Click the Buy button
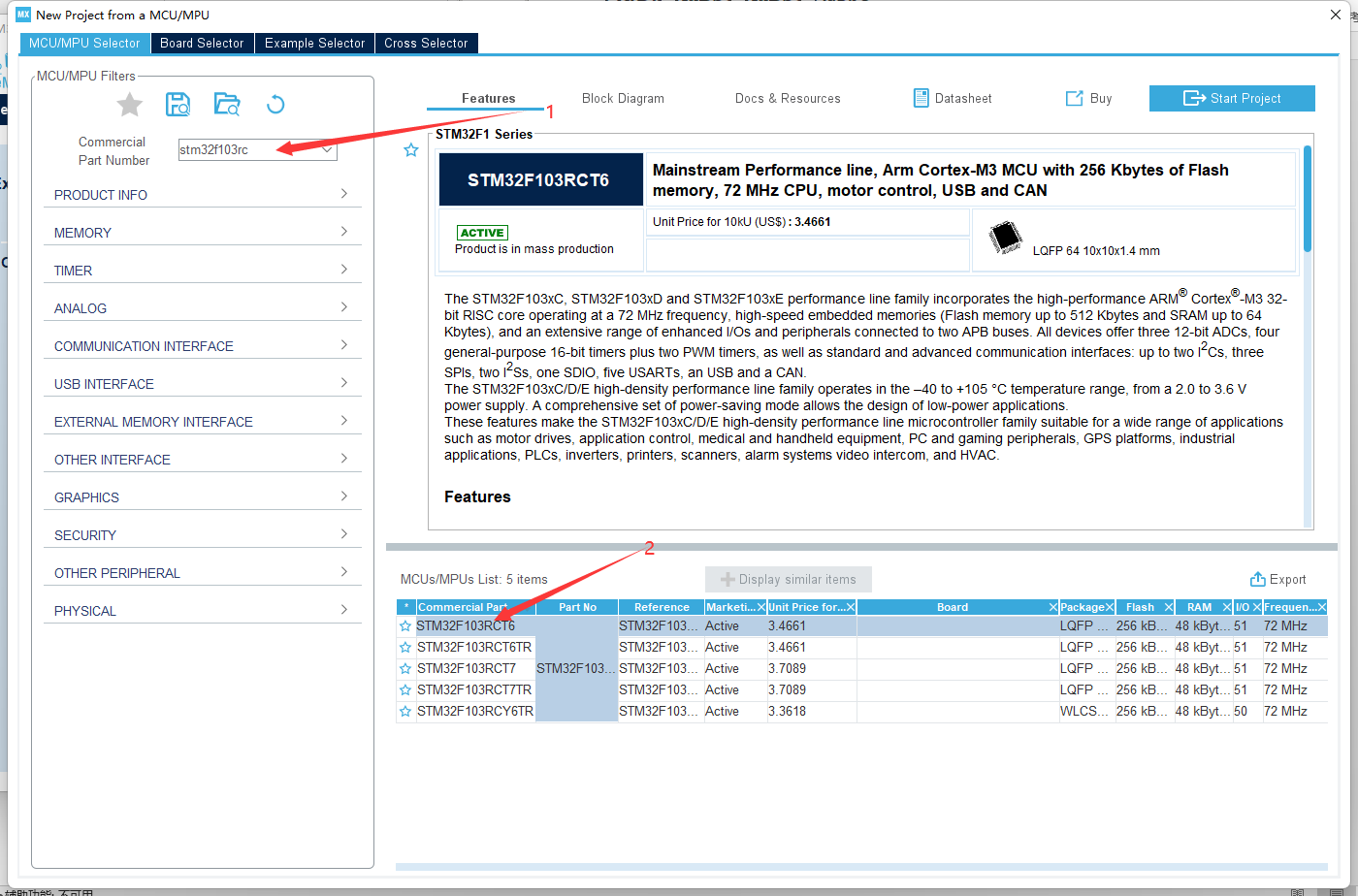This screenshot has width=1358, height=896. pos(1088,99)
